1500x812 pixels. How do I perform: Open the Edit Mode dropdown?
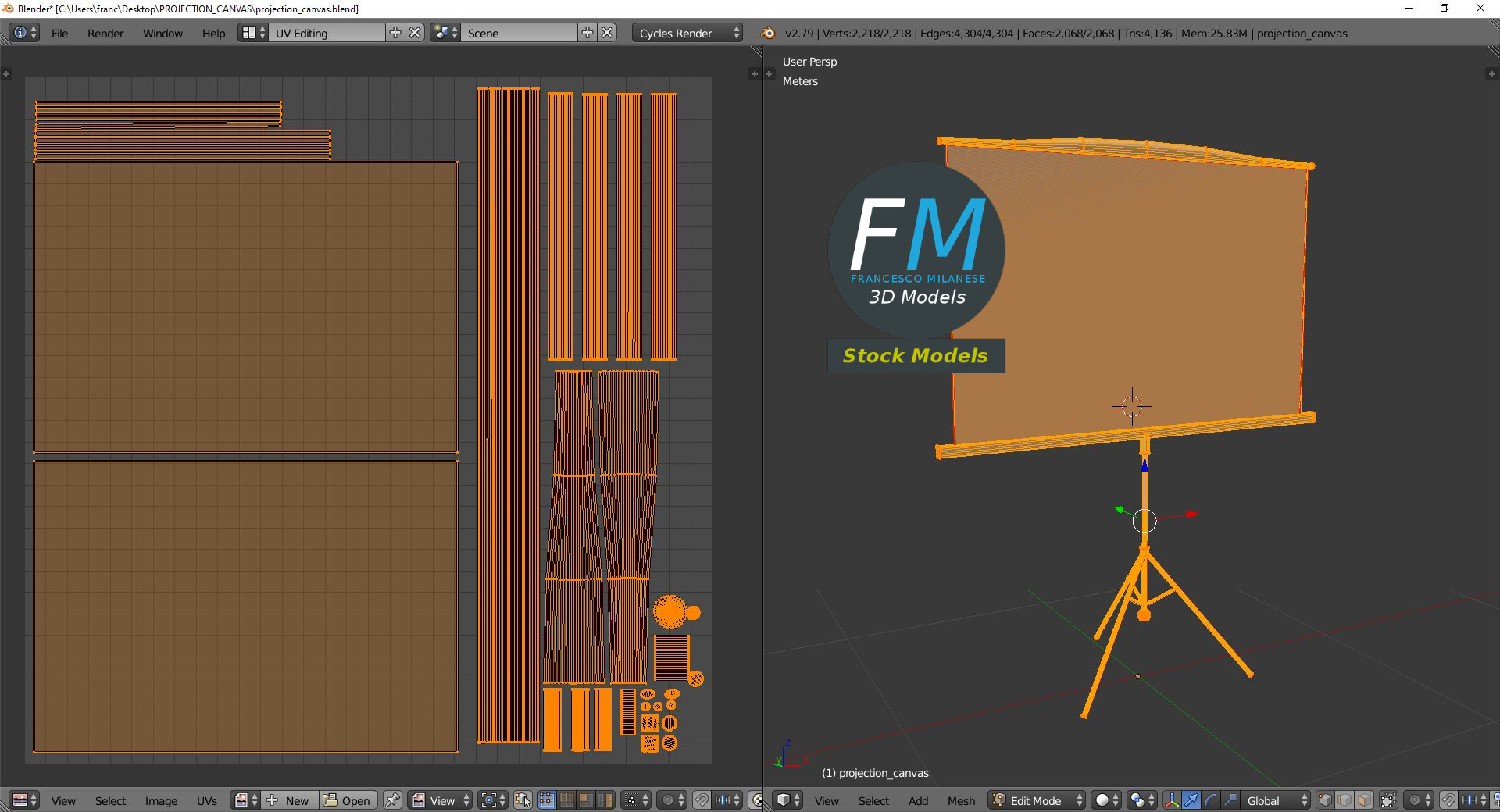click(x=1037, y=800)
